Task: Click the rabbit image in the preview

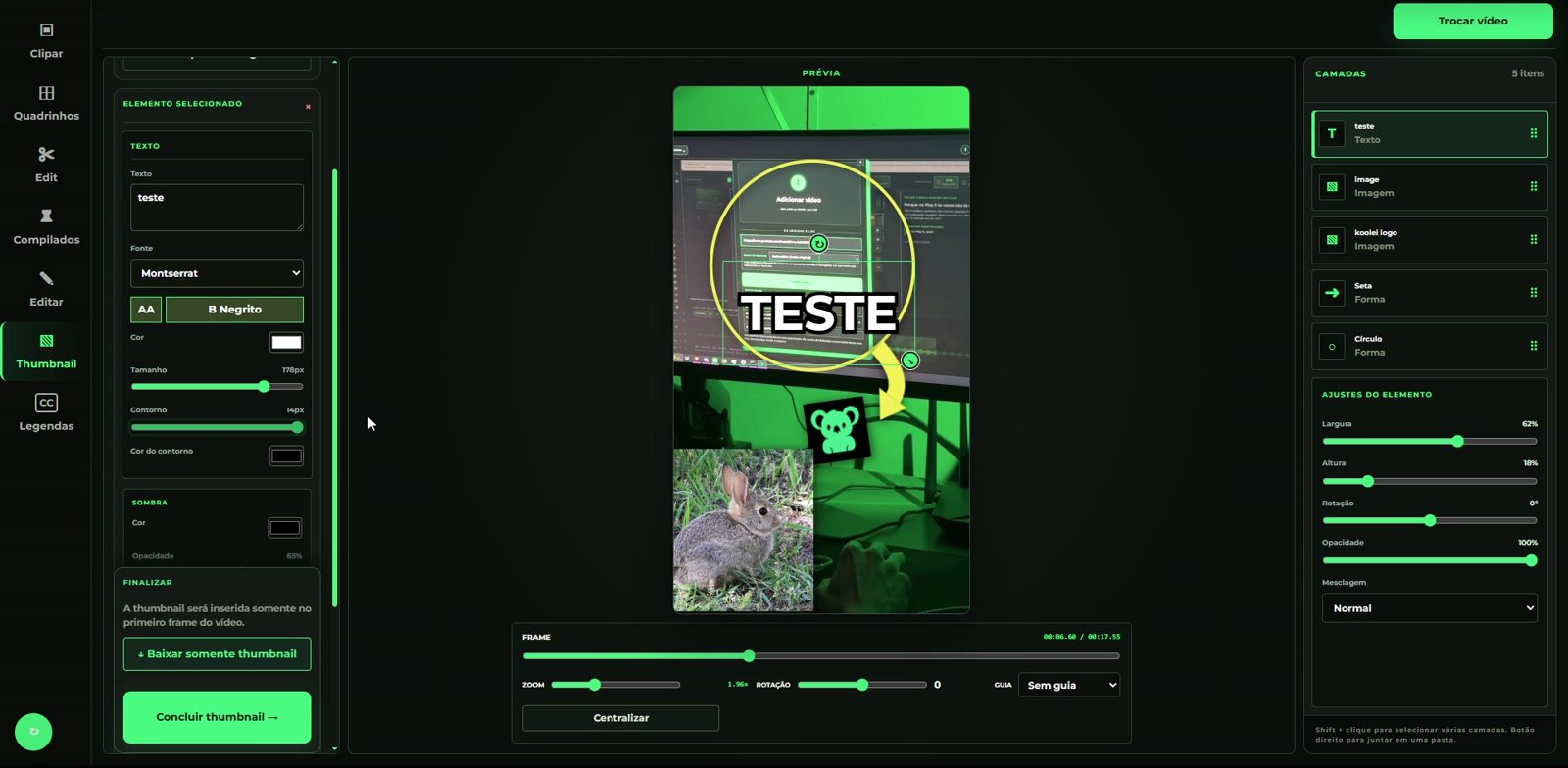Action: 743,530
